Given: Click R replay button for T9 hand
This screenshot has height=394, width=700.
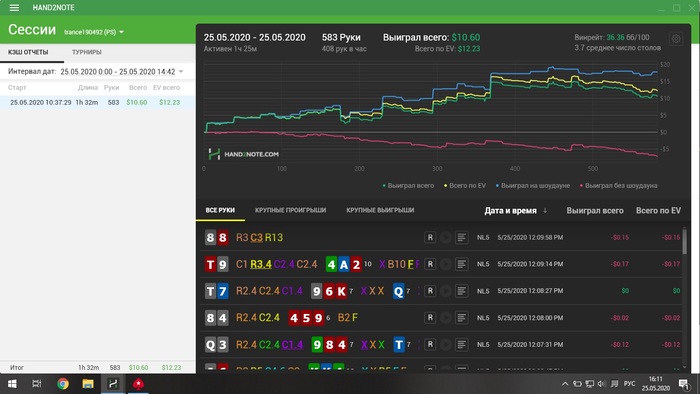Looking at the screenshot, I should click(x=430, y=264).
